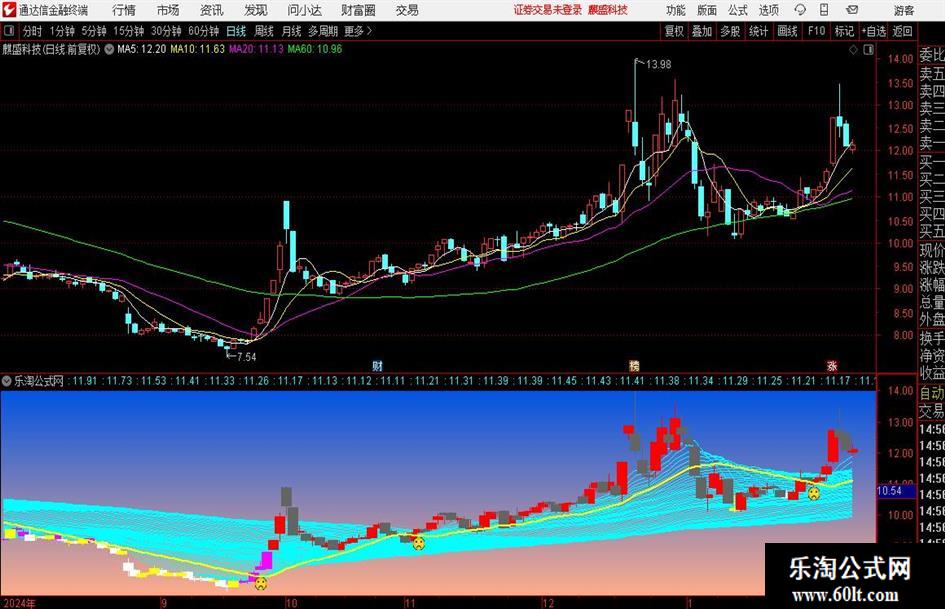Switch to 60分钟 period
945x609 pixels.
click(x=203, y=31)
